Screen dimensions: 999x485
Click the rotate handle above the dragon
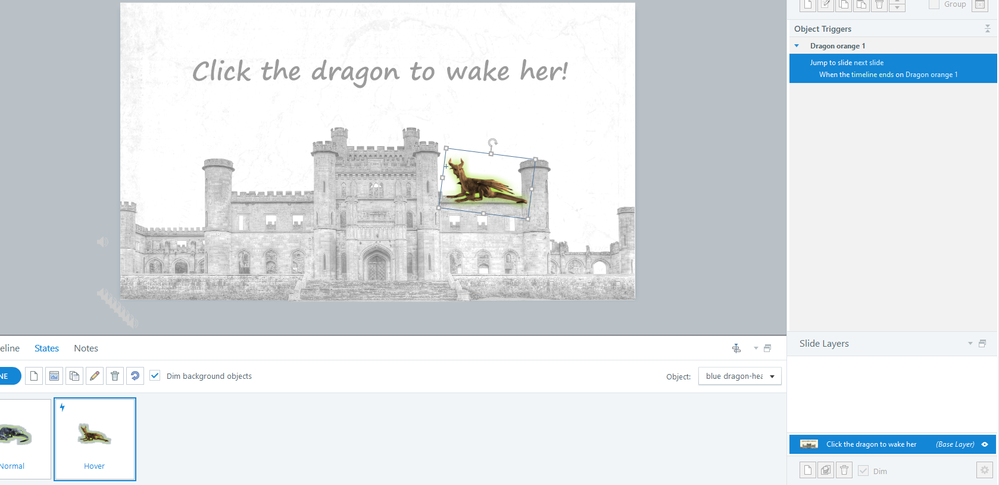pyautogui.click(x=492, y=143)
